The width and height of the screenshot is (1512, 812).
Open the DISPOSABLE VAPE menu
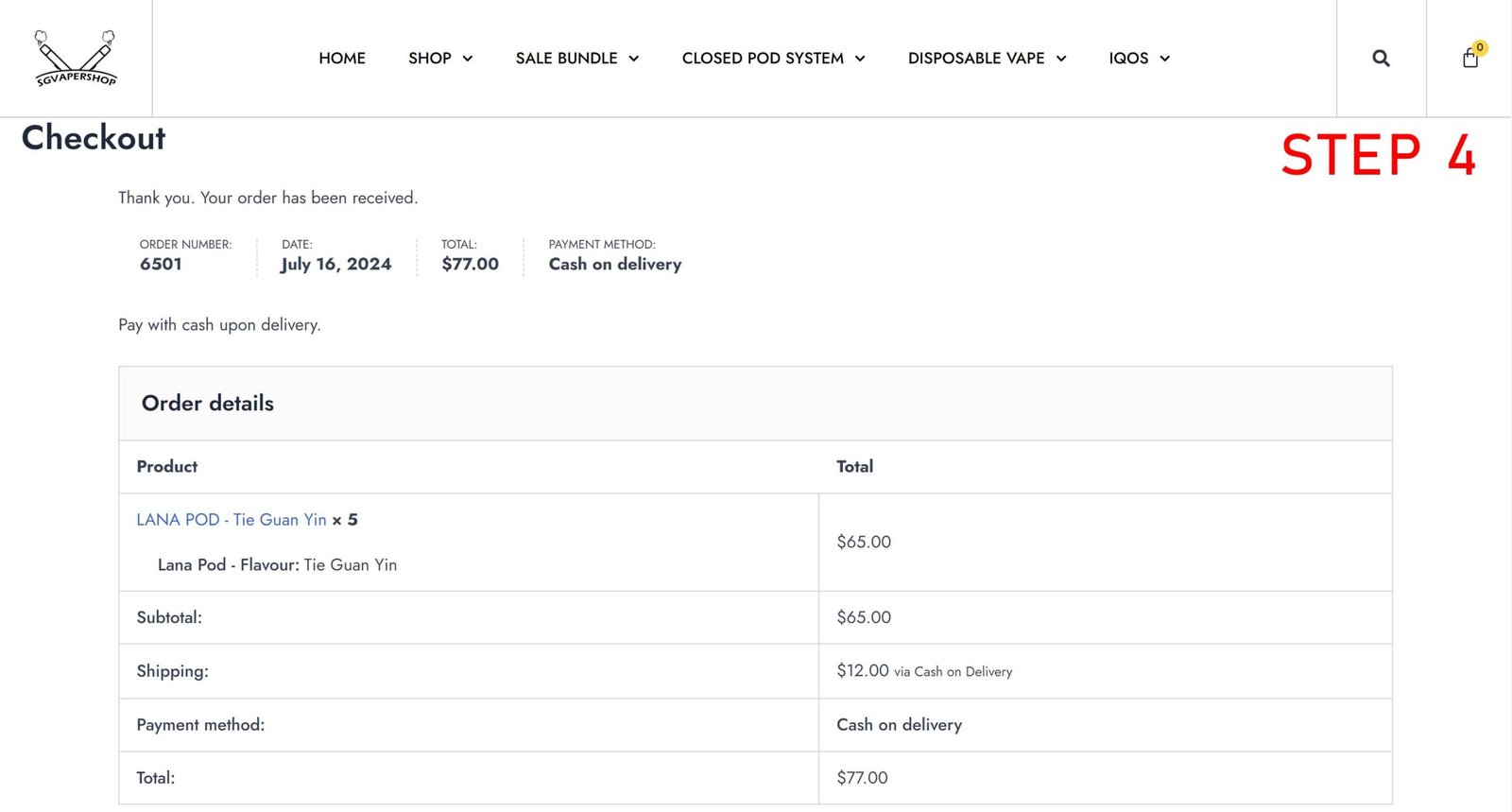(976, 59)
